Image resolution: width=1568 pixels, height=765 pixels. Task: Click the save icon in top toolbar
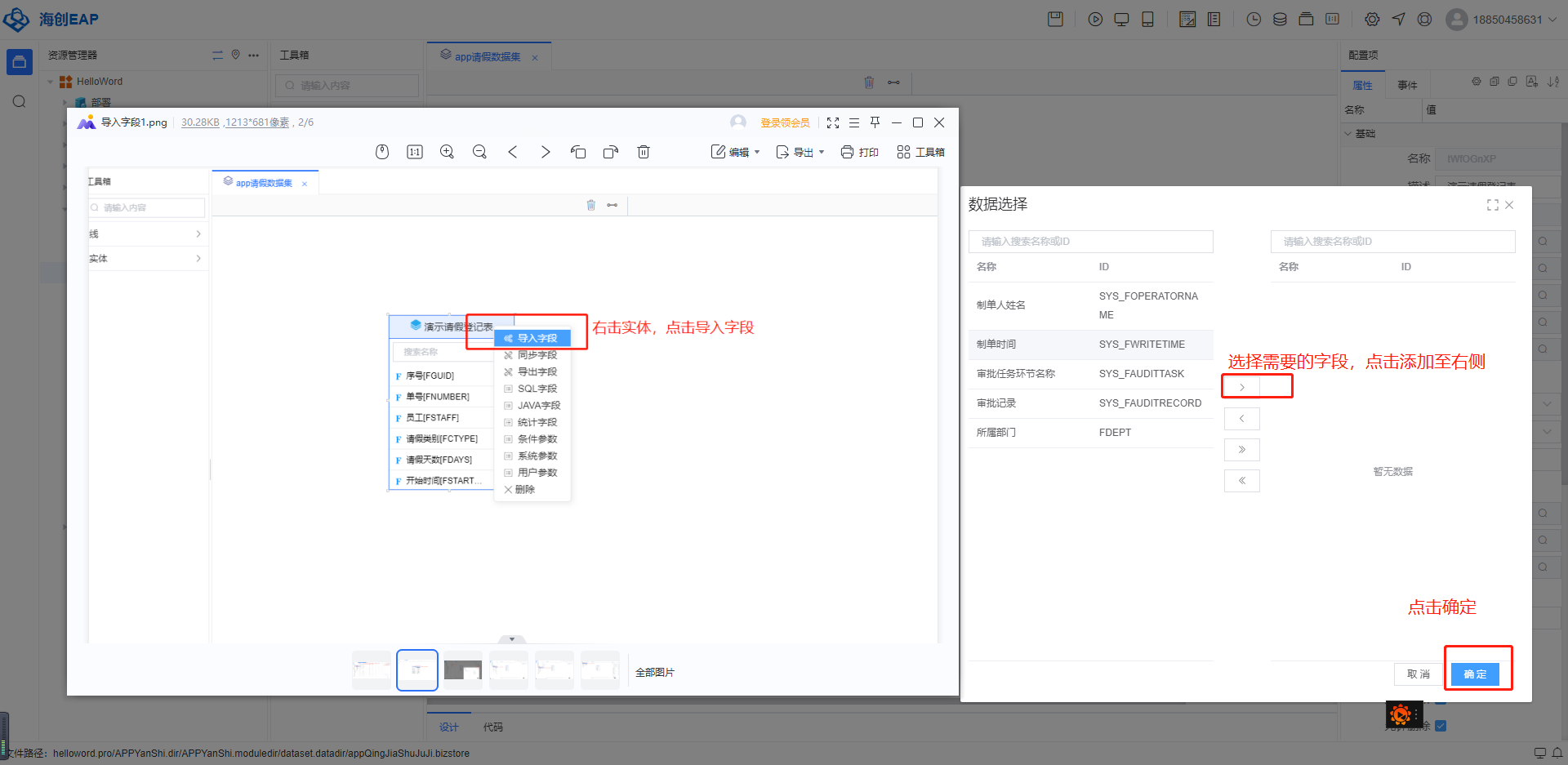click(1055, 20)
